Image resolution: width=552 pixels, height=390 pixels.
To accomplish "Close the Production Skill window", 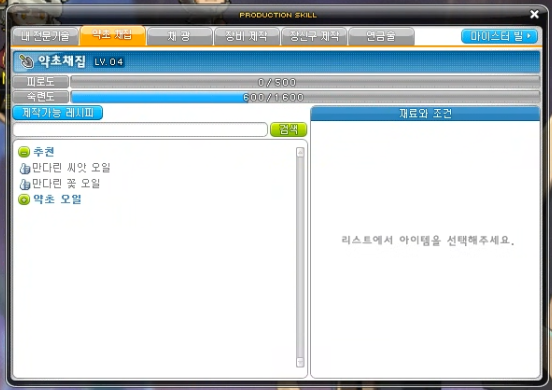I will (x=534, y=14).
